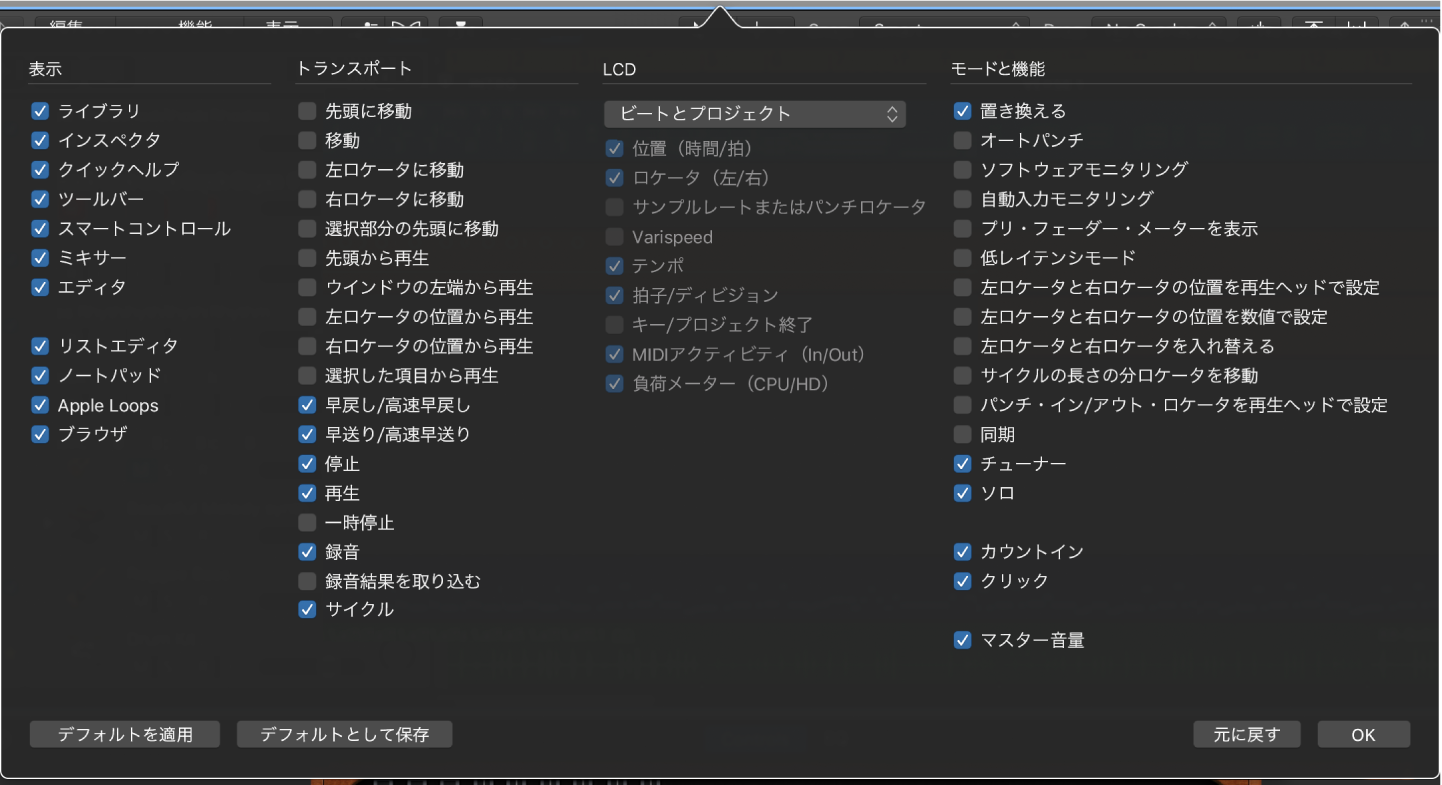
Task: Enable the 同期 checkbox
Action: tap(962, 434)
